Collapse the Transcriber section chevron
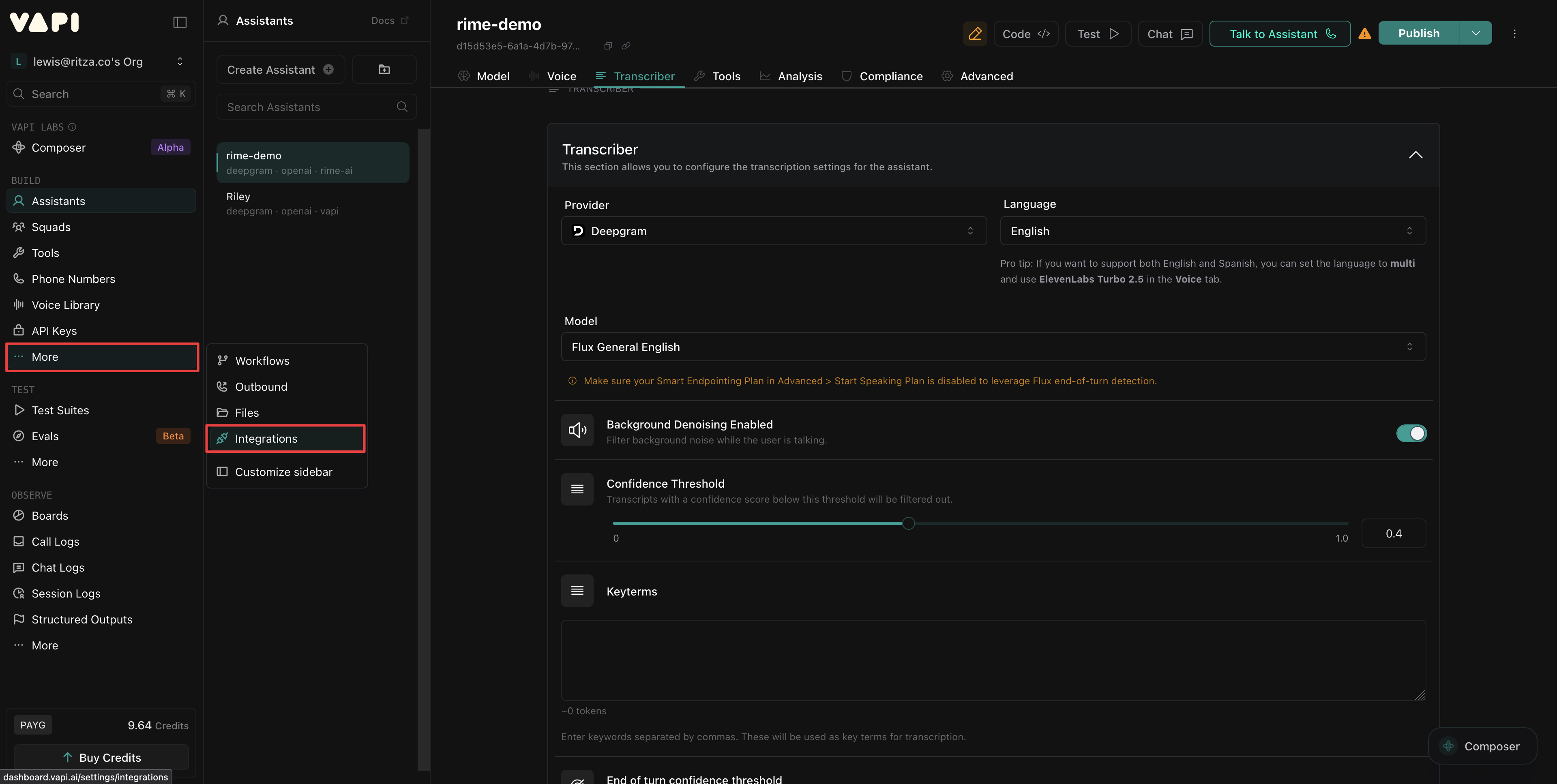The height and width of the screenshot is (784, 1557). [1415, 155]
